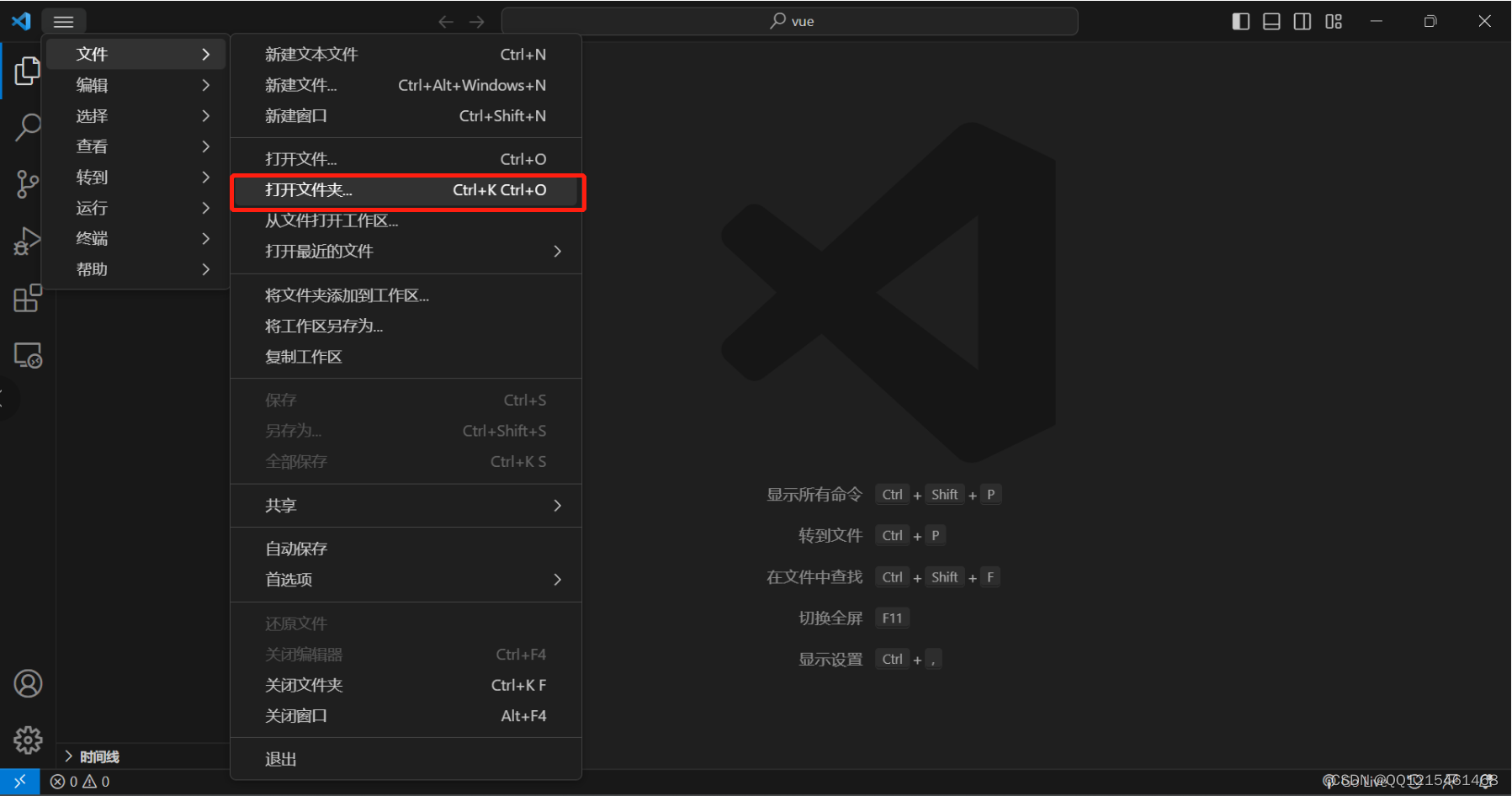The width and height of the screenshot is (1512, 796).
Task: Toggle 自动保存 auto save option
Action: (x=406, y=549)
